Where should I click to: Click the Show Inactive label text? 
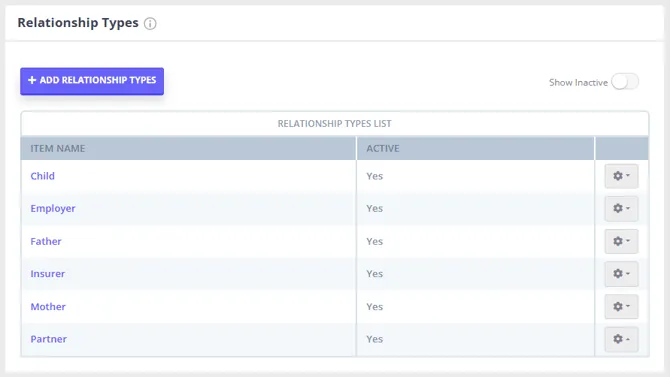(x=578, y=82)
